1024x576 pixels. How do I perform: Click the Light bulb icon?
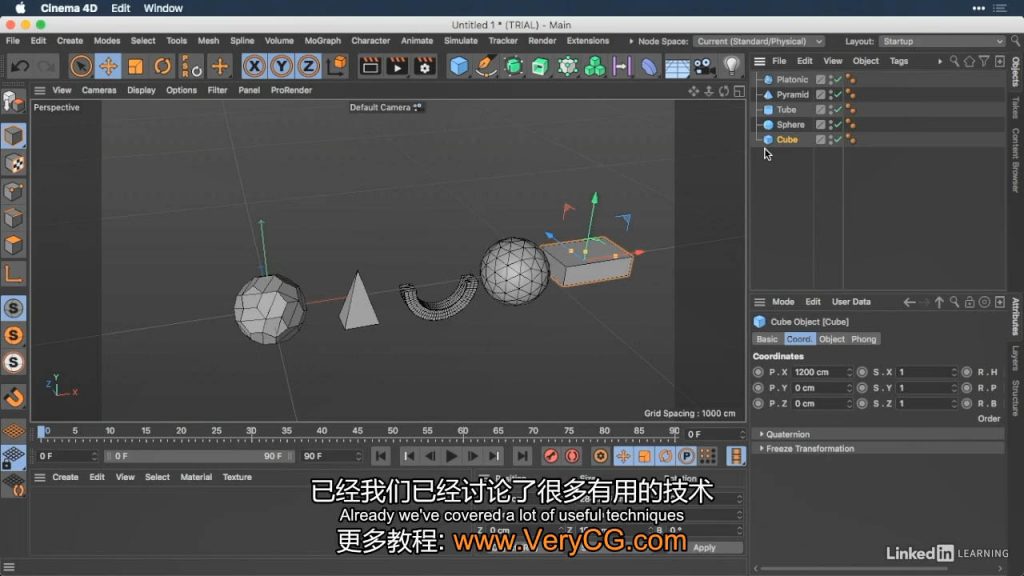tap(731, 66)
